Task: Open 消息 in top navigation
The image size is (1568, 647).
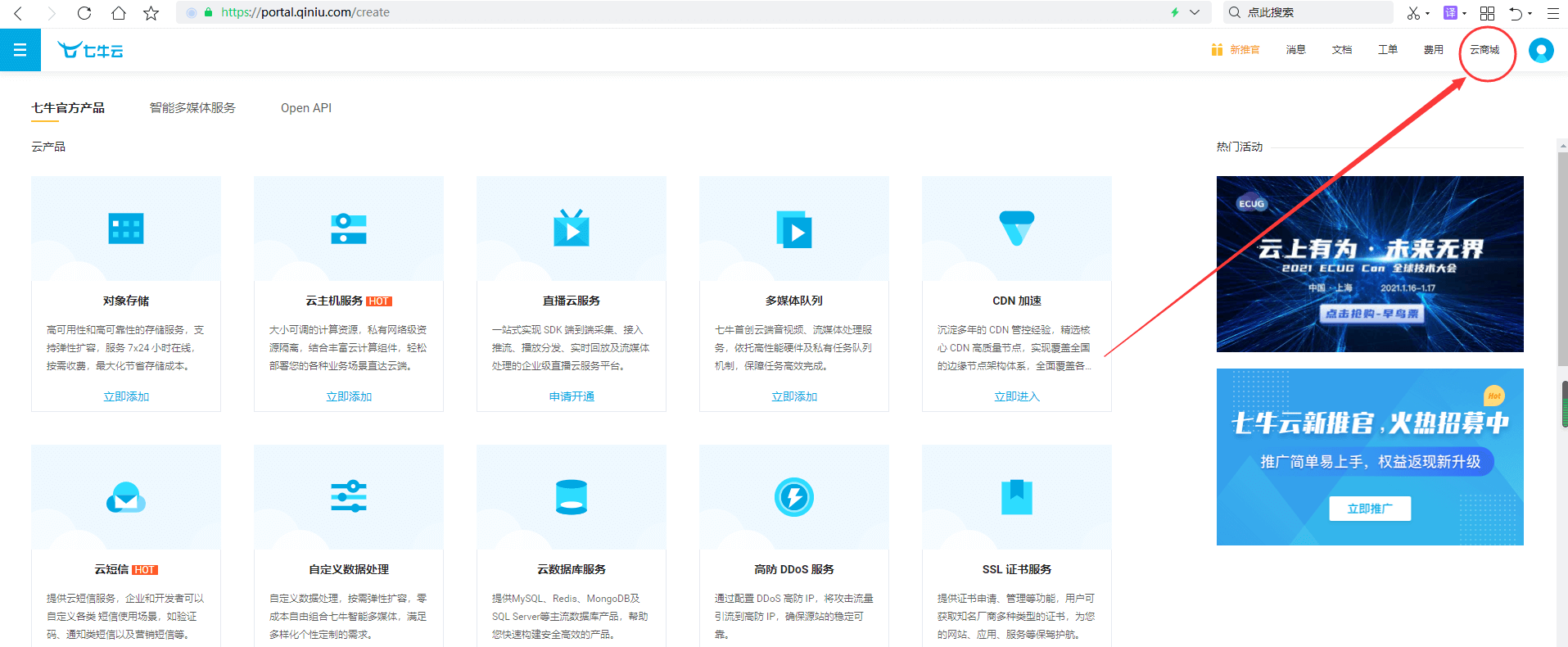Action: 1295,50
